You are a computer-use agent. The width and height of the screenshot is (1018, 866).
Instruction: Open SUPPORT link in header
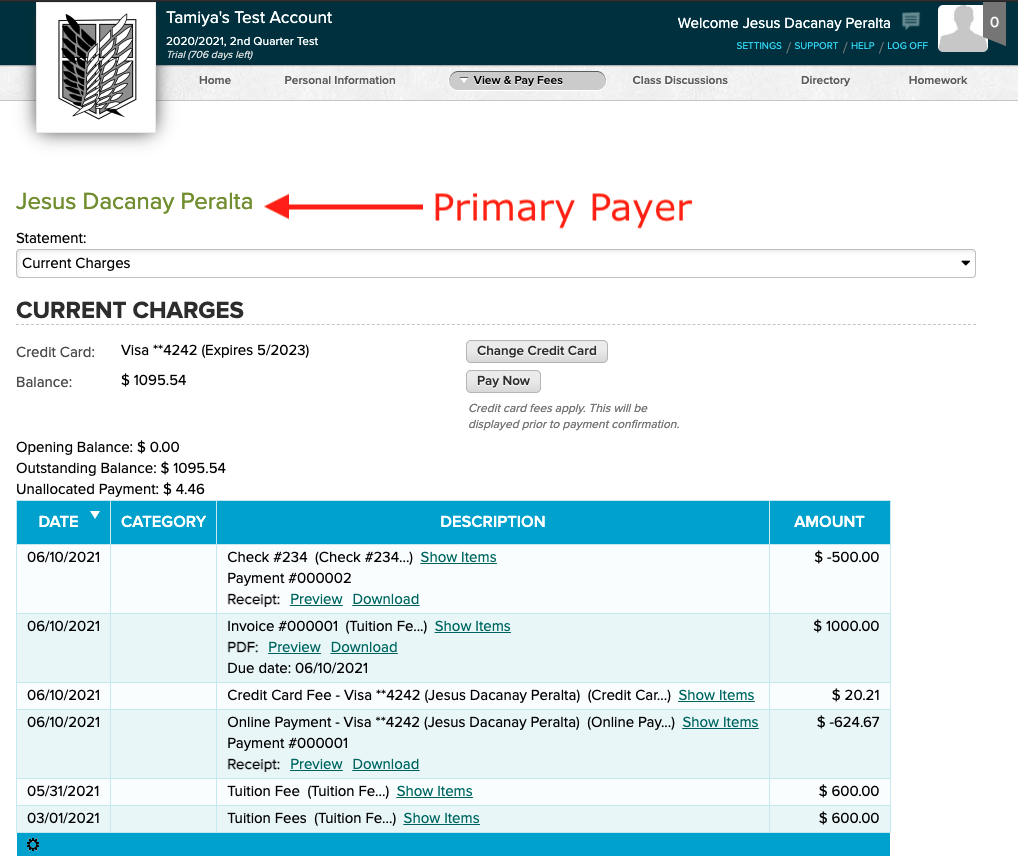(x=816, y=46)
